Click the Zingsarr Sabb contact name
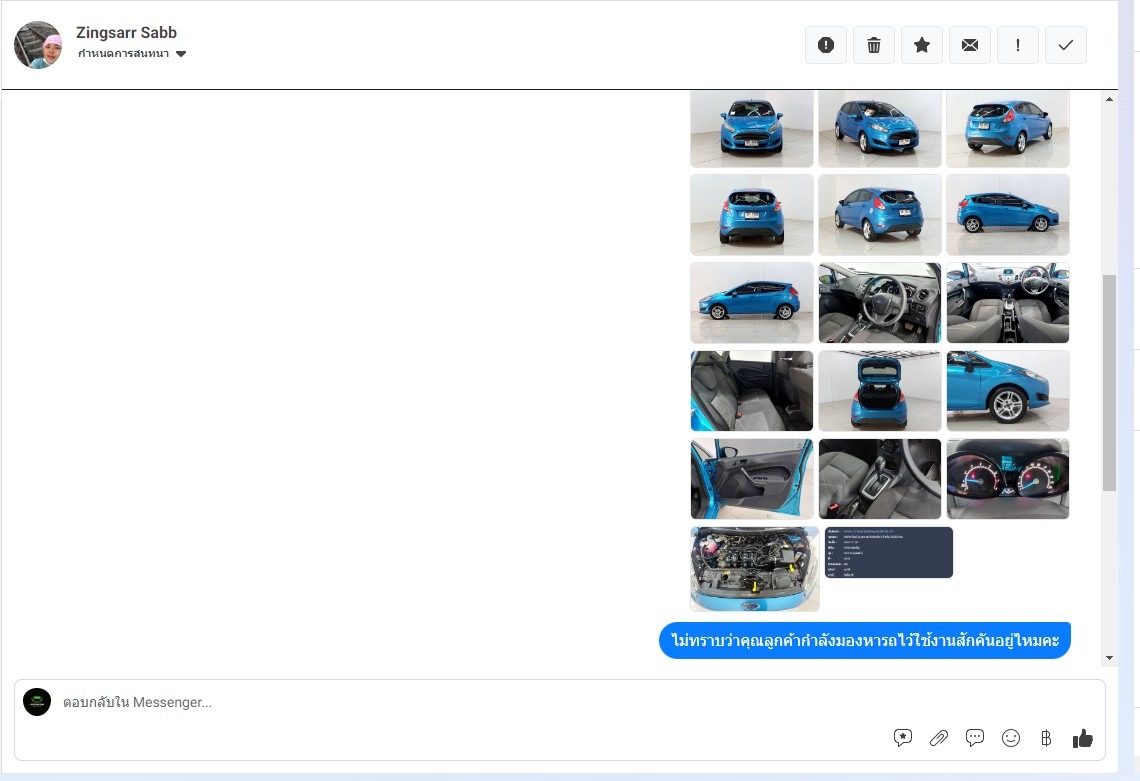1140x781 pixels. point(126,33)
